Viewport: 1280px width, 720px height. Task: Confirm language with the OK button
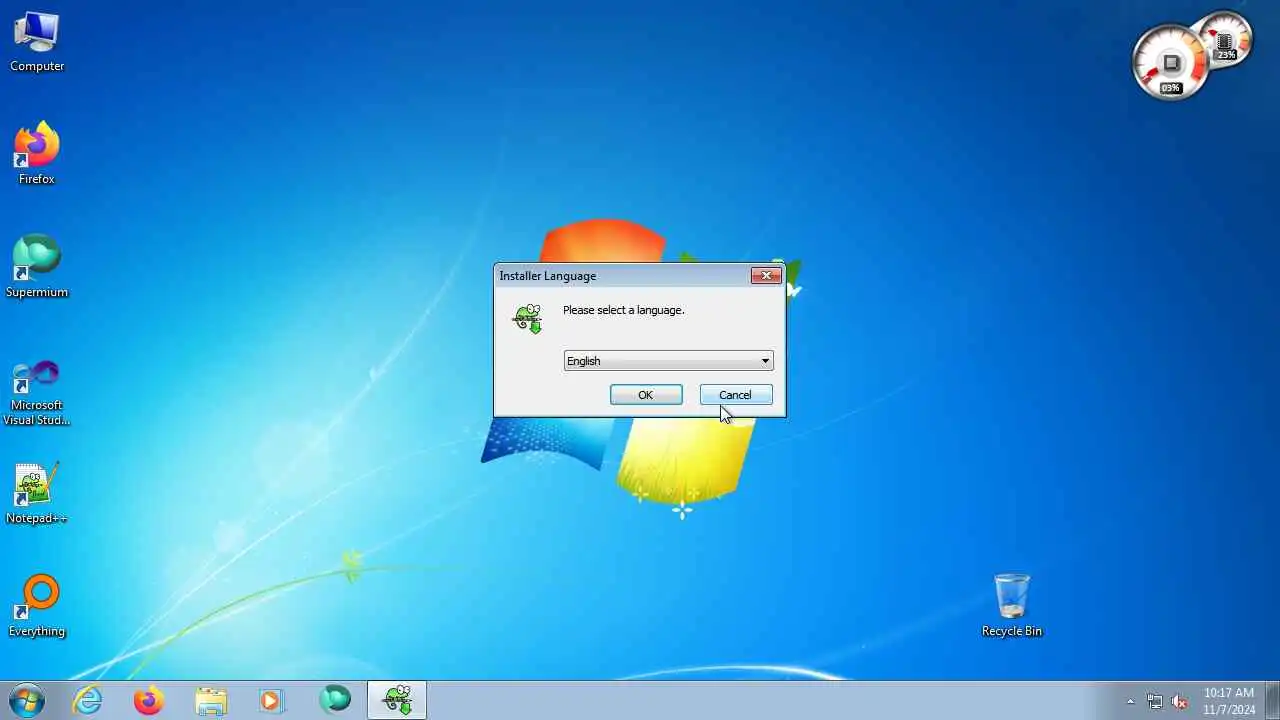click(x=646, y=395)
